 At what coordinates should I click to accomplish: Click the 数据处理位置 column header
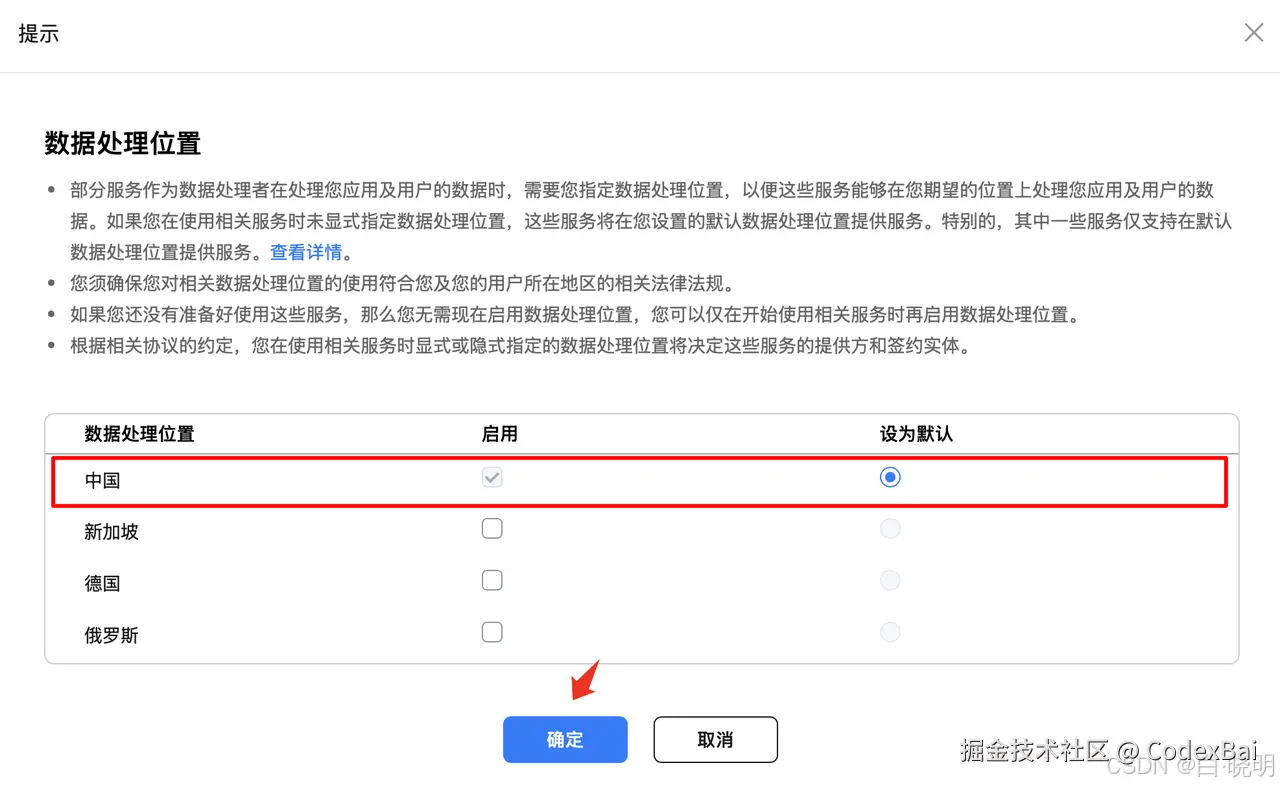[x=139, y=434]
